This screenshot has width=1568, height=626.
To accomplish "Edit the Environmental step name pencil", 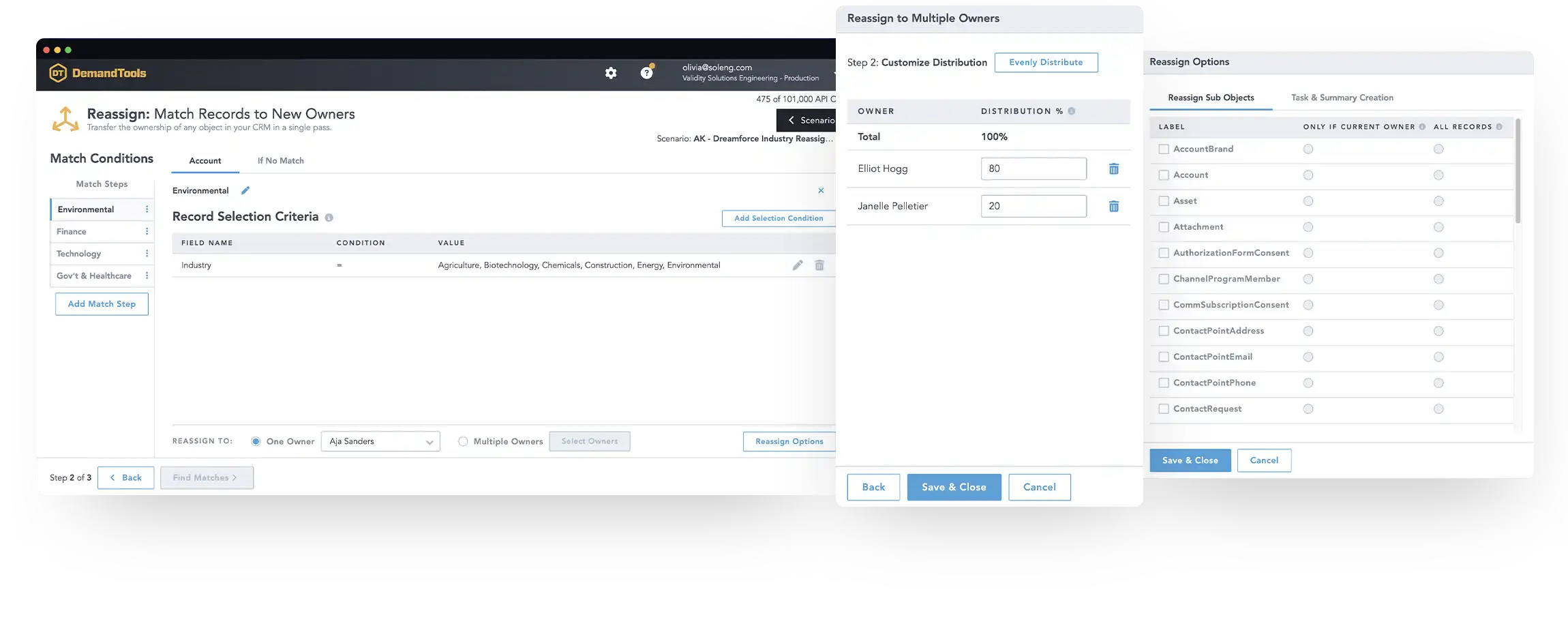I will (x=245, y=190).
